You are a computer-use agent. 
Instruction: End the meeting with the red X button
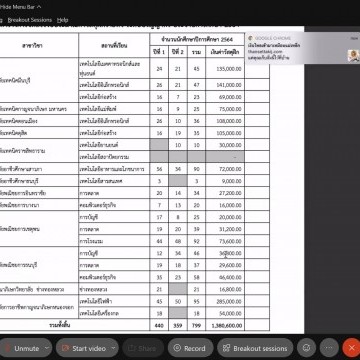click(351, 348)
